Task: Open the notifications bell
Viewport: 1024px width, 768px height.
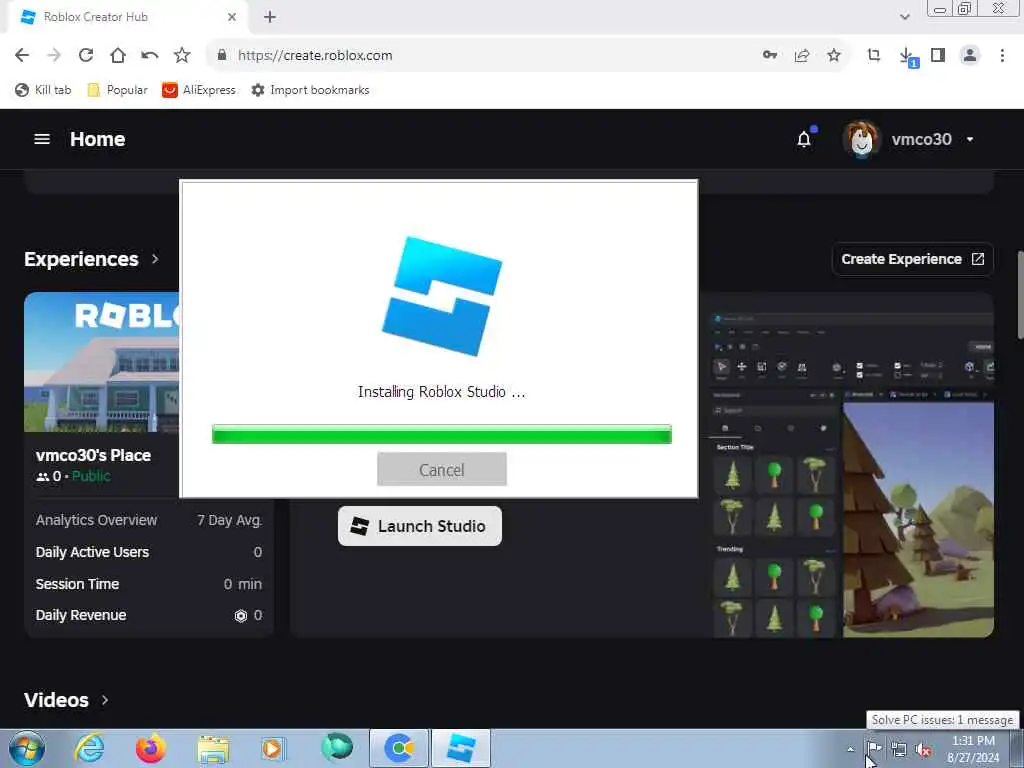Action: (x=804, y=139)
